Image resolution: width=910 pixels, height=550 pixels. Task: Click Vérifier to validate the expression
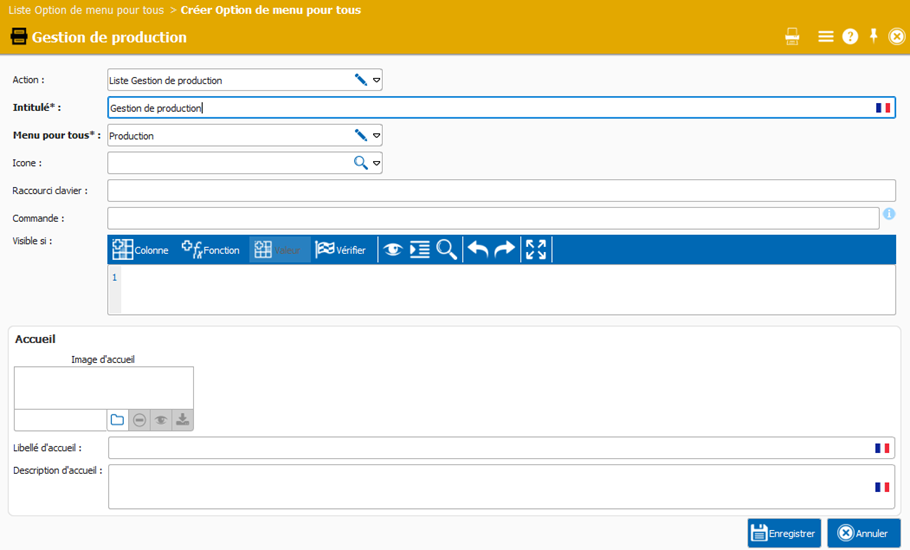(x=340, y=250)
